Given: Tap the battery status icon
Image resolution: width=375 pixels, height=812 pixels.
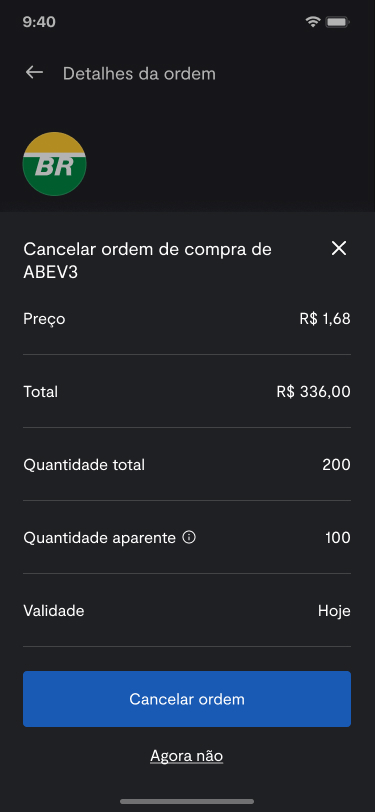Looking at the screenshot, I should 337,22.
